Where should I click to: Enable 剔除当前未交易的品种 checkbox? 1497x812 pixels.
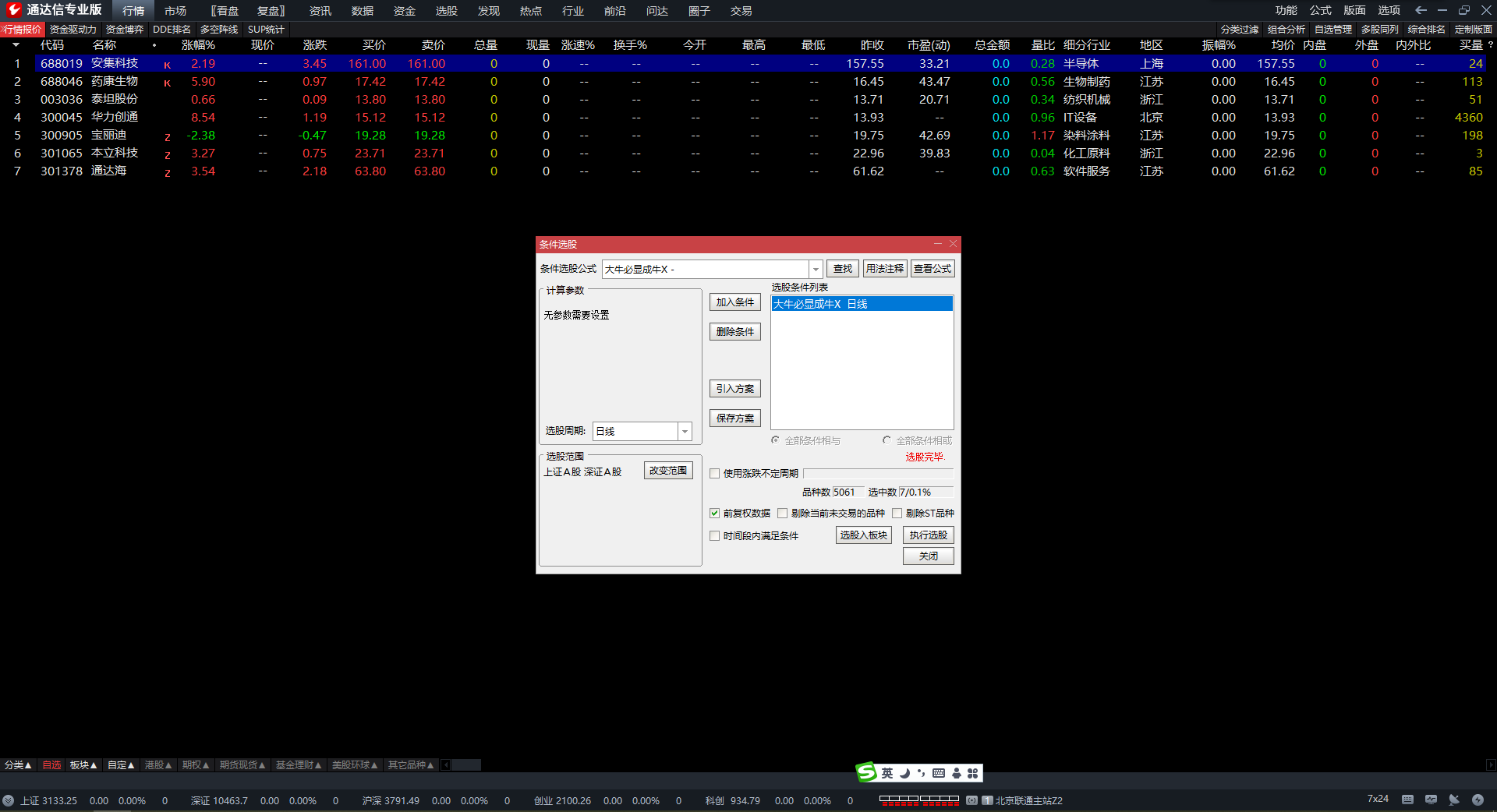782,513
